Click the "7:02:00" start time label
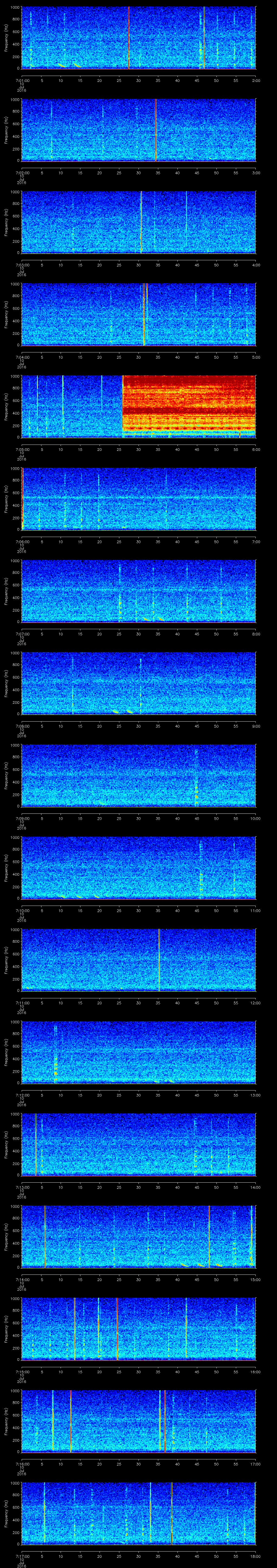Screen dimensions: 277x1568 [22, 173]
